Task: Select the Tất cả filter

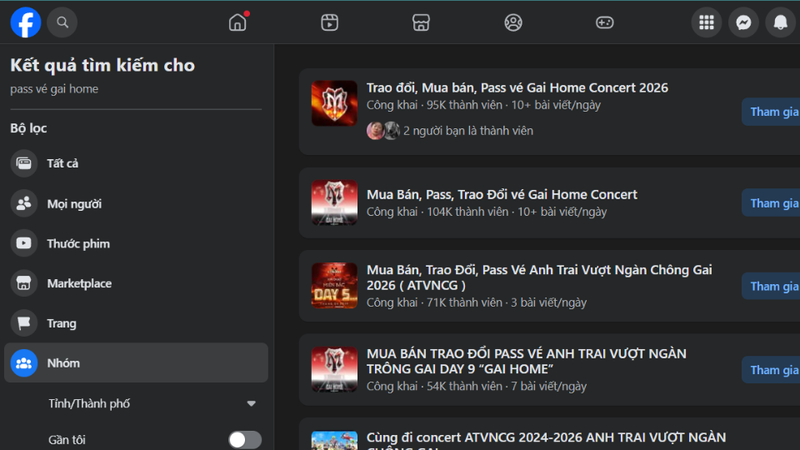Action: point(136,163)
